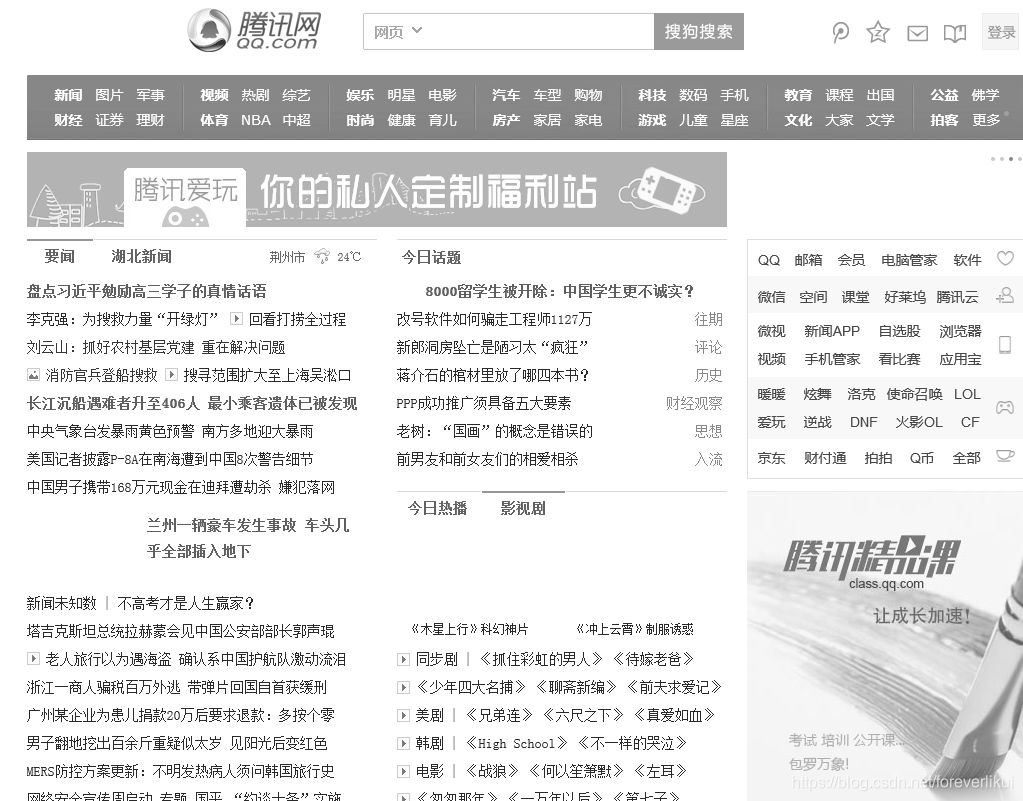Click the 登录 login button

tap(1001, 32)
